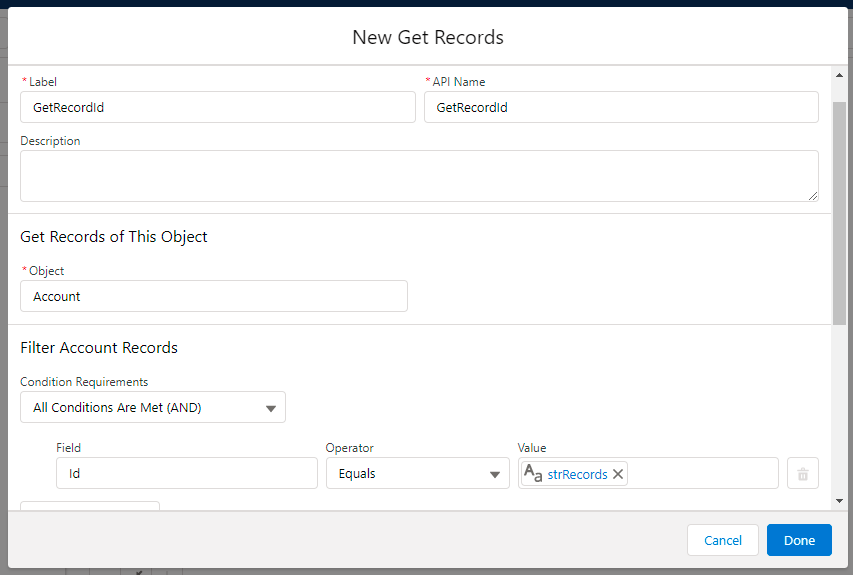This screenshot has height=575, width=853.
Task: Click the Filter Account Records heading
Action: [x=99, y=348]
